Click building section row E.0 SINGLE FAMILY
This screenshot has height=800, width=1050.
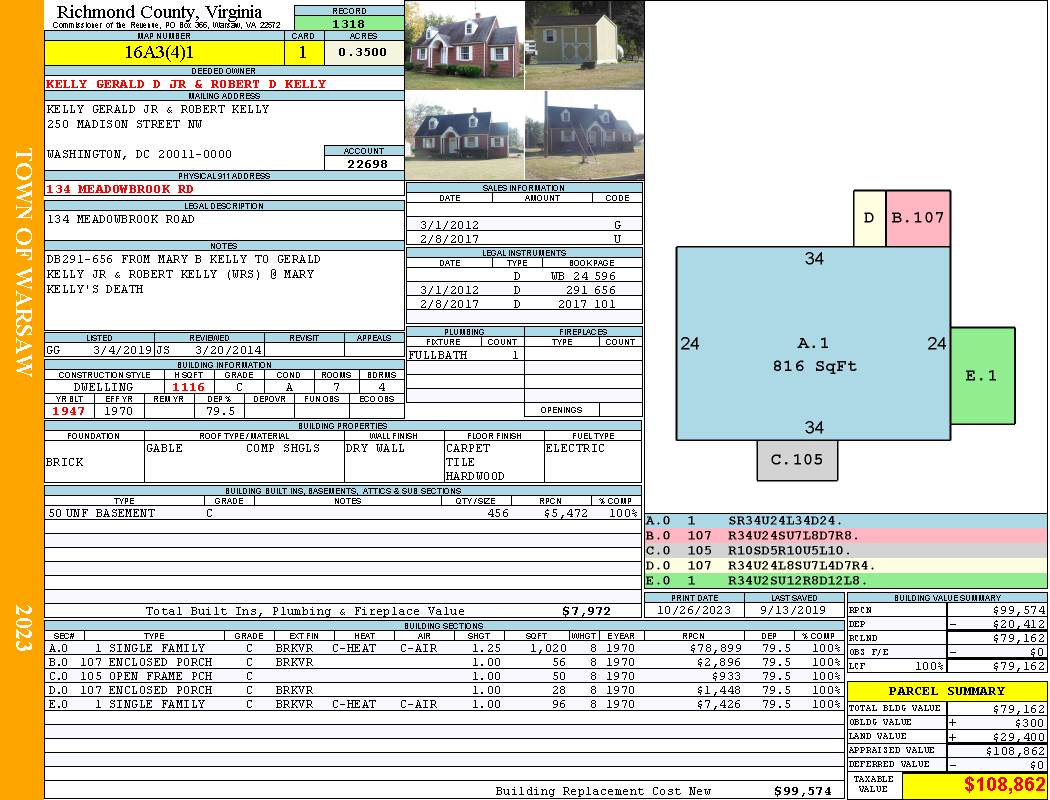coord(444,704)
